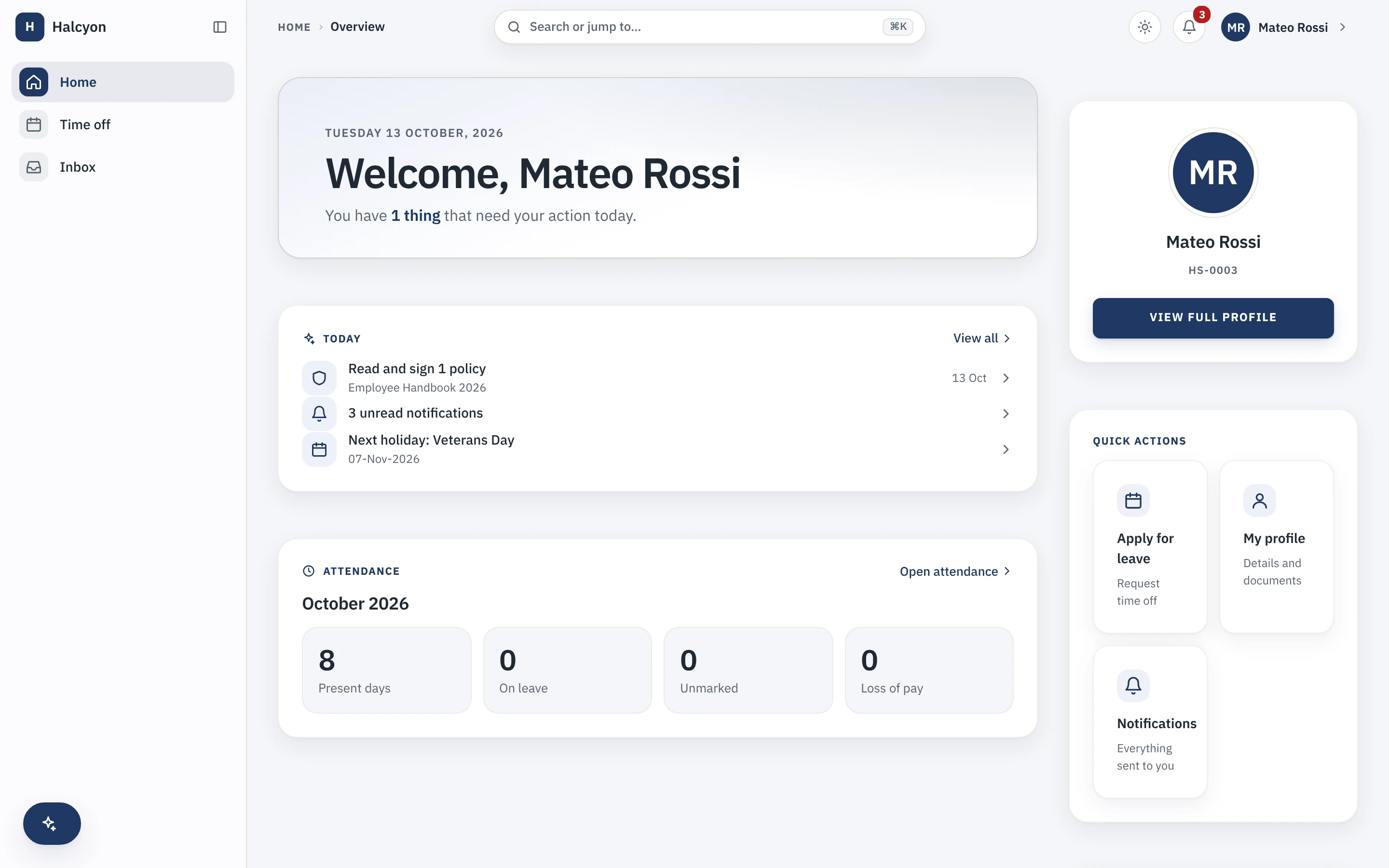Click the search magnifier icon

[514, 27]
